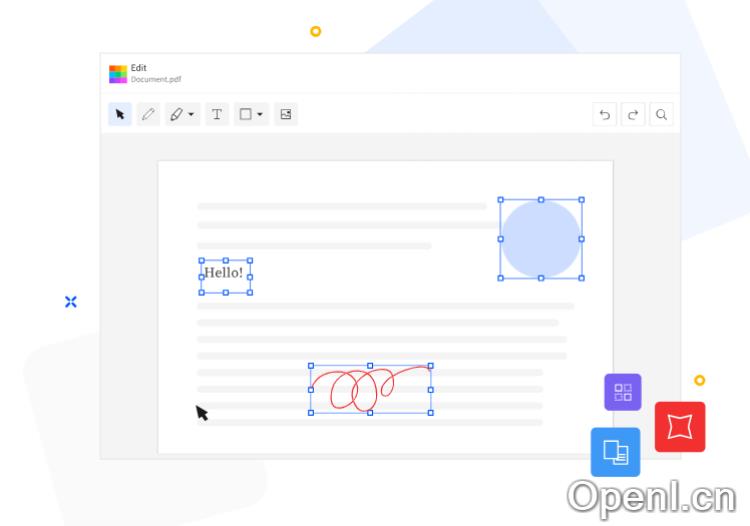Select the arrow pointer tool
The height and width of the screenshot is (526, 750).
click(x=120, y=114)
